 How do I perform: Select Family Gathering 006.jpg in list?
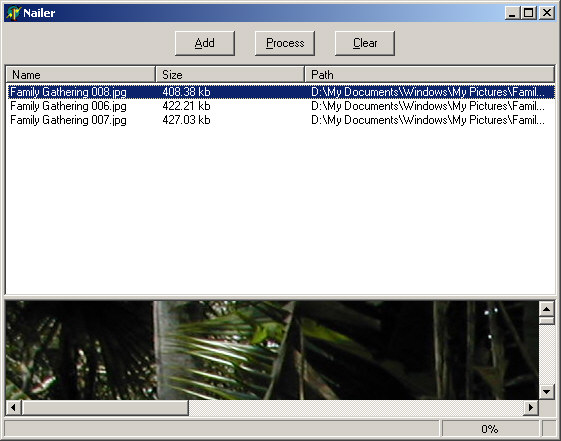[68, 106]
